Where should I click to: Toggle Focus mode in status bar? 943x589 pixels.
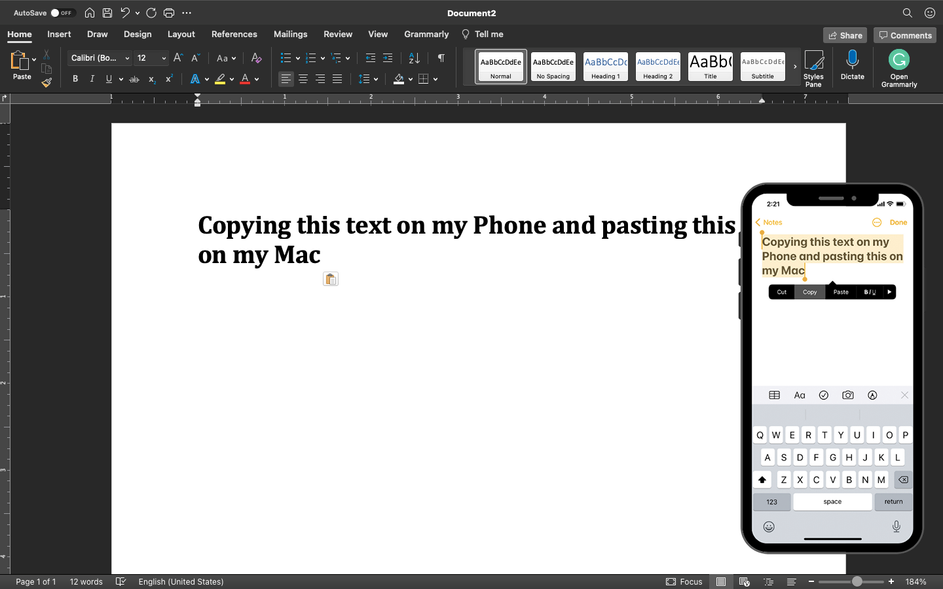click(x=684, y=582)
